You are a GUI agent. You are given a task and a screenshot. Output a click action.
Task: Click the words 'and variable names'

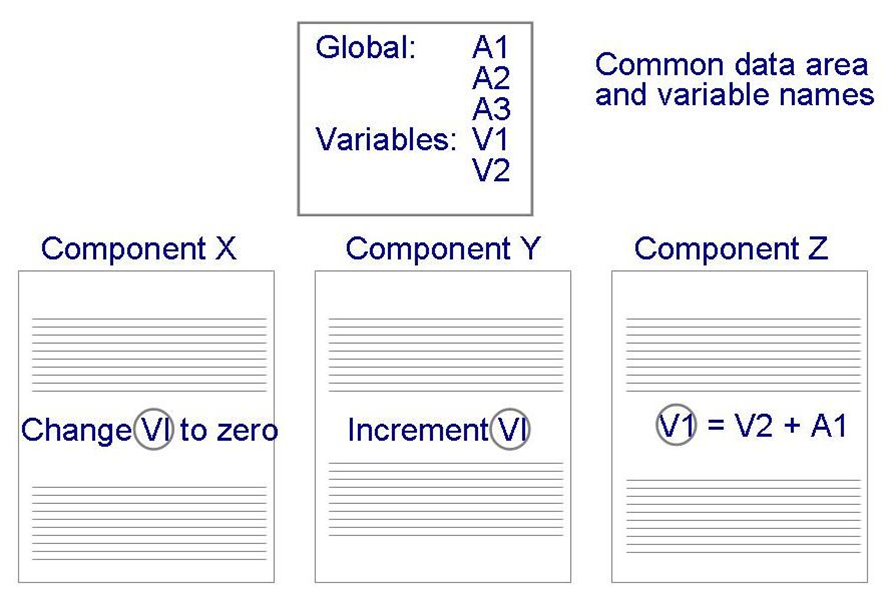(734, 96)
